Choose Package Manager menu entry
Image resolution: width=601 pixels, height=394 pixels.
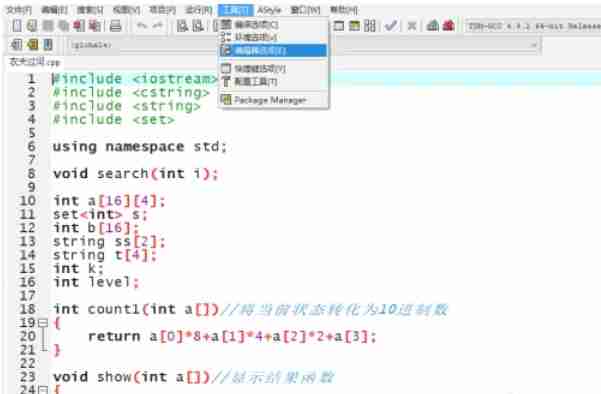[273, 100]
